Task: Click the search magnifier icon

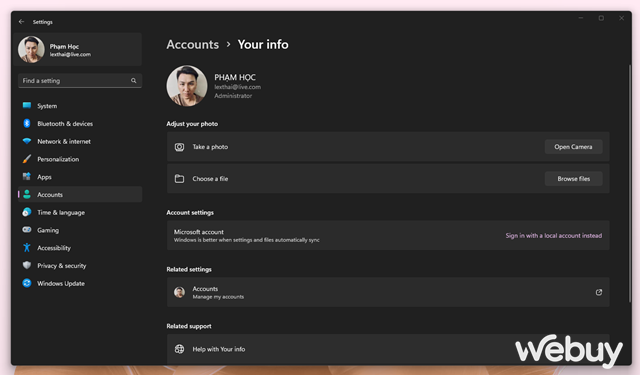Action: click(133, 81)
